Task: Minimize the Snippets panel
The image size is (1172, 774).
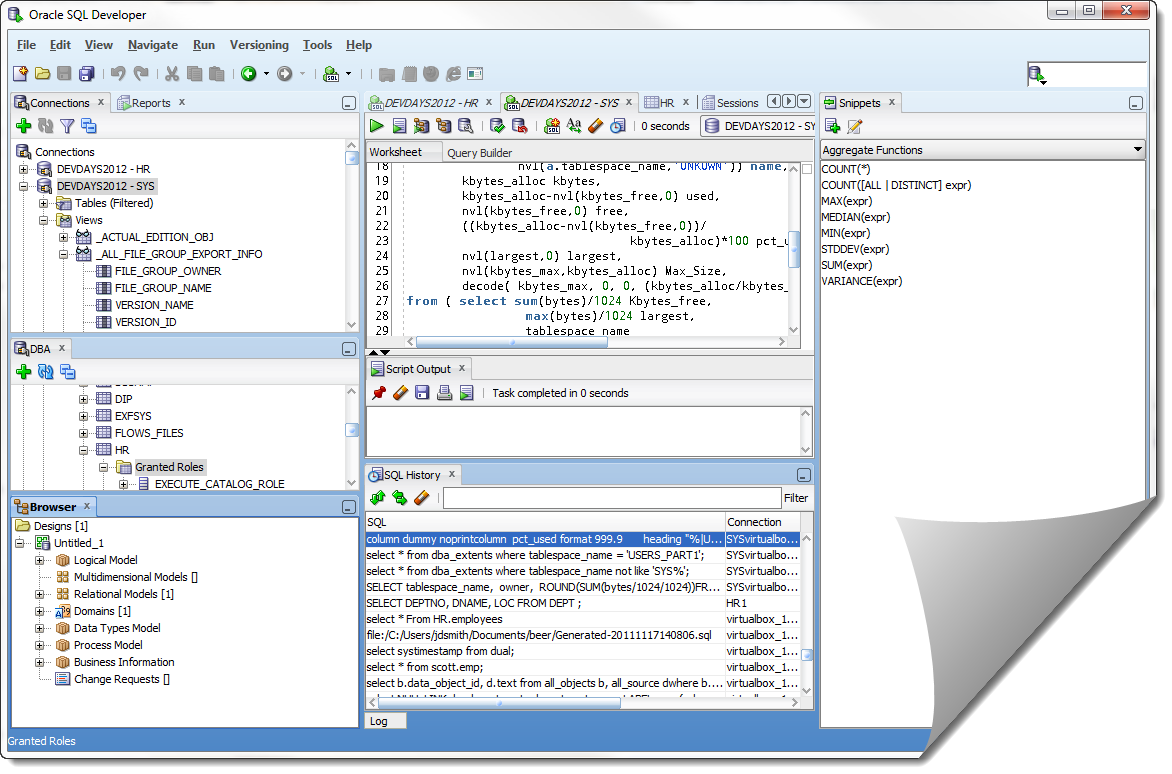Action: [x=1135, y=103]
